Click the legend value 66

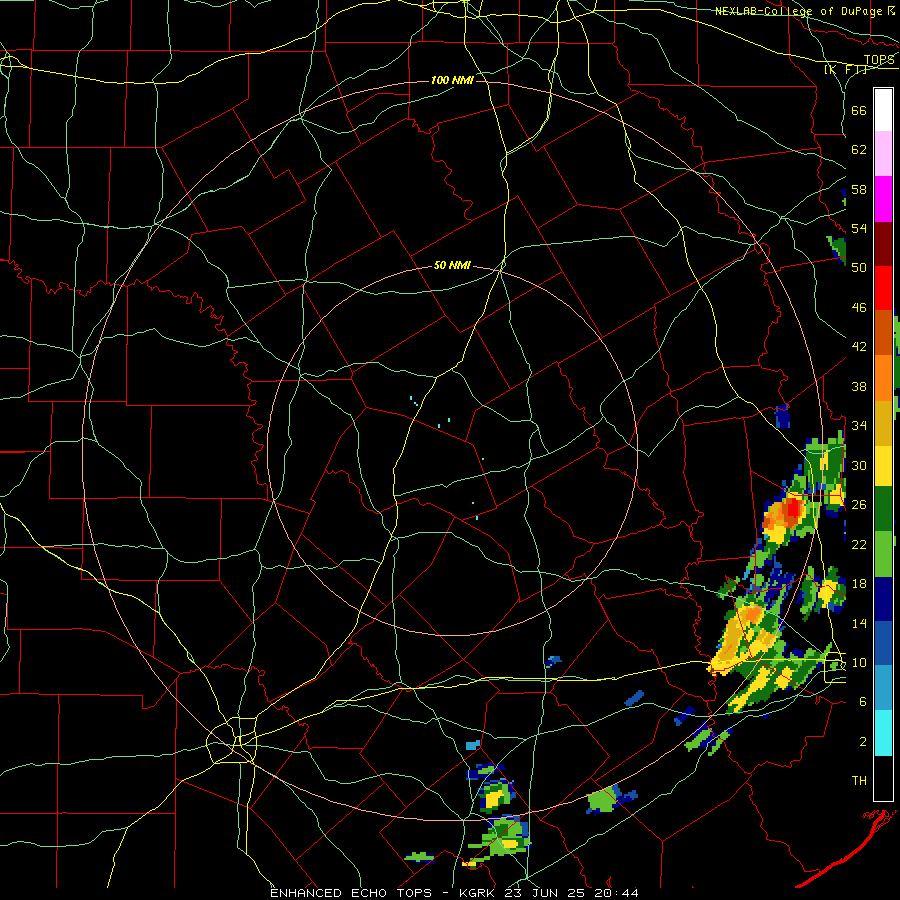click(x=859, y=110)
